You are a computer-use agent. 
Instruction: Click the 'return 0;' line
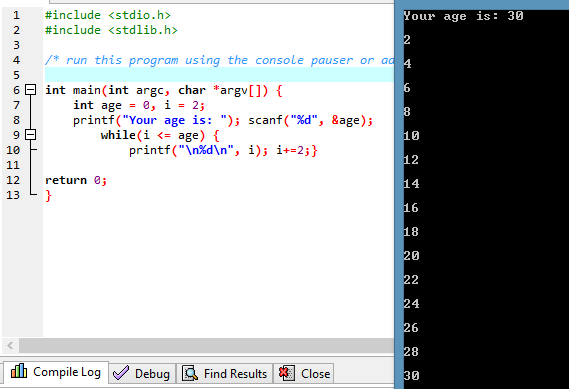(x=76, y=180)
